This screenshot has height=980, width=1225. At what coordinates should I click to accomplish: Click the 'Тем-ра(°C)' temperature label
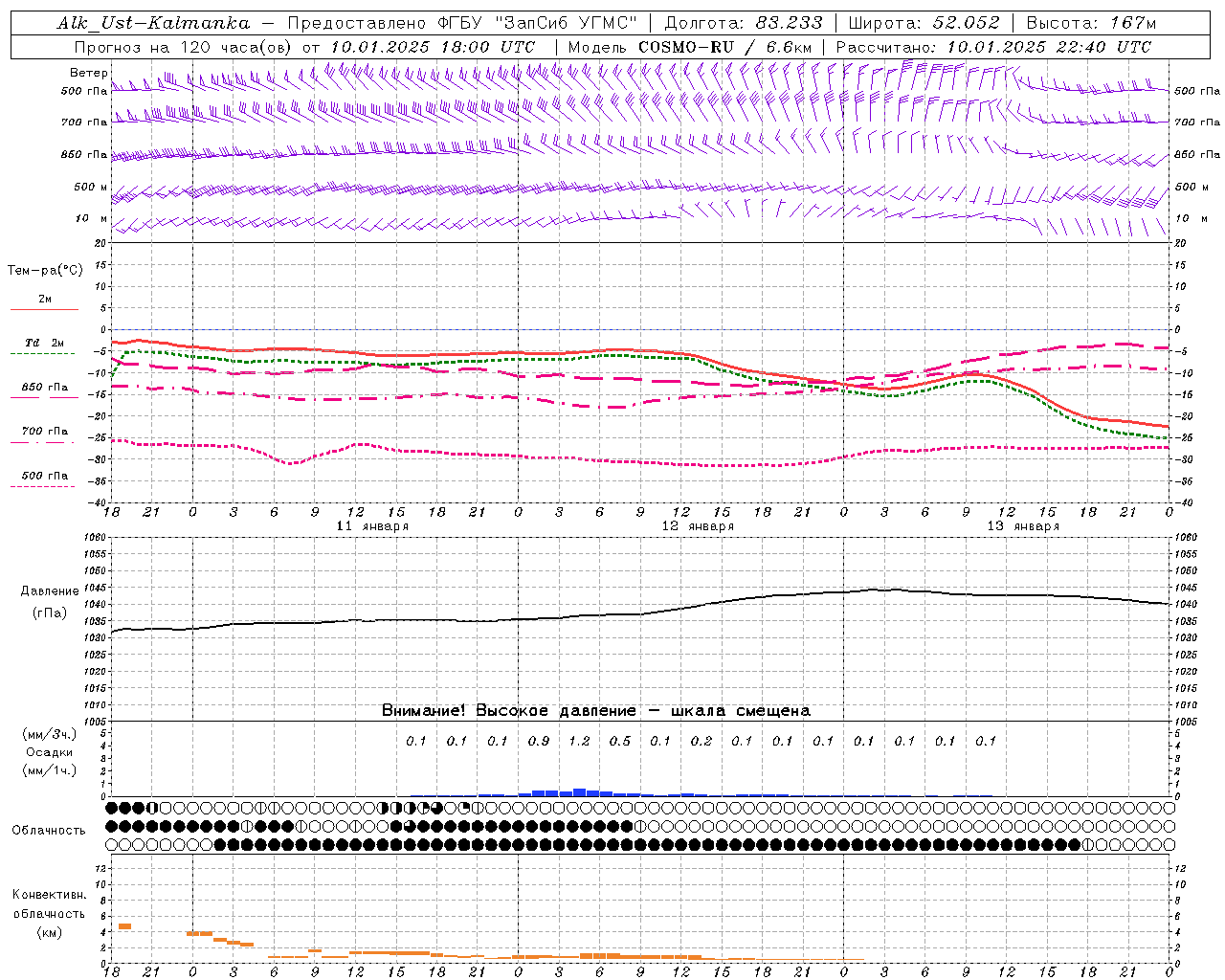pyautogui.click(x=45, y=271)
